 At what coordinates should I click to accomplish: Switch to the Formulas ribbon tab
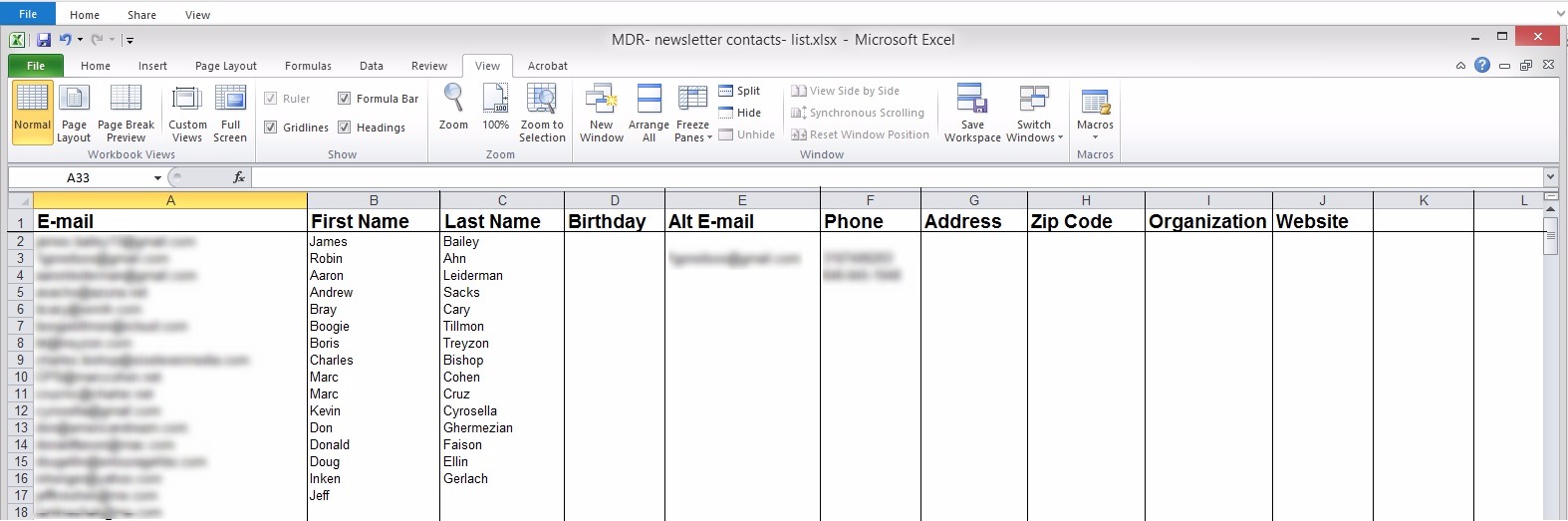click(308, 66)
